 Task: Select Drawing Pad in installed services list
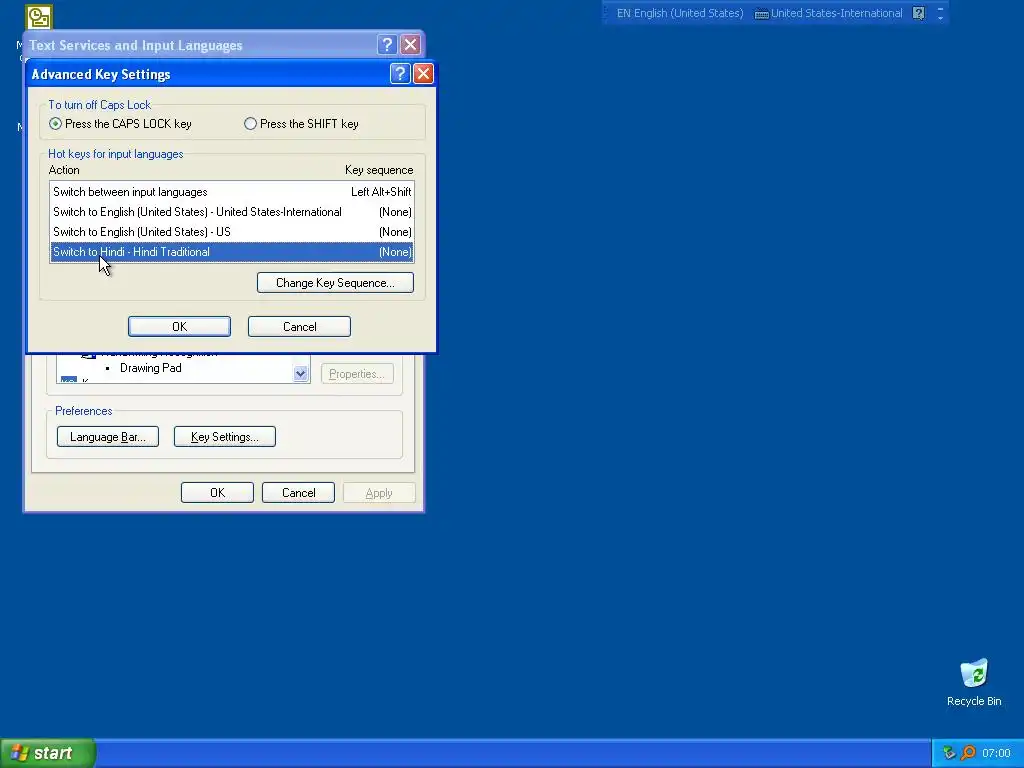(x=151, y=368)
